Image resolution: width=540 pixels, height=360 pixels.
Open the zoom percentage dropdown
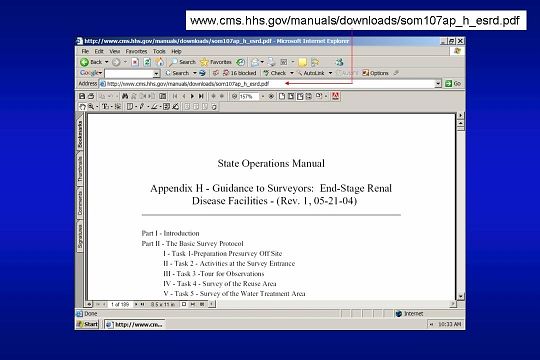(x=262, y=96)
